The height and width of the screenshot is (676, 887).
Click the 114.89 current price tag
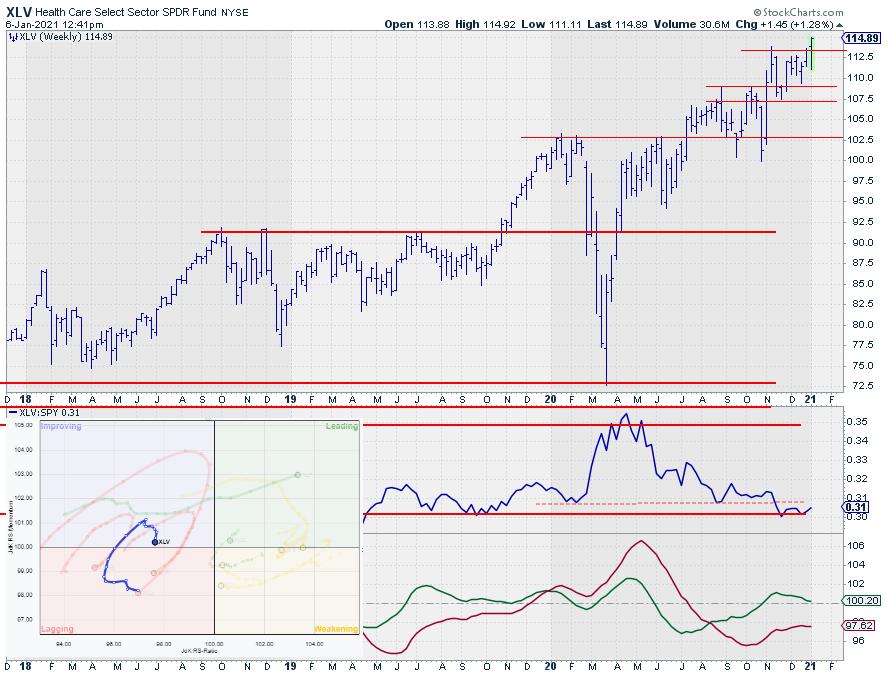point(861,38)
